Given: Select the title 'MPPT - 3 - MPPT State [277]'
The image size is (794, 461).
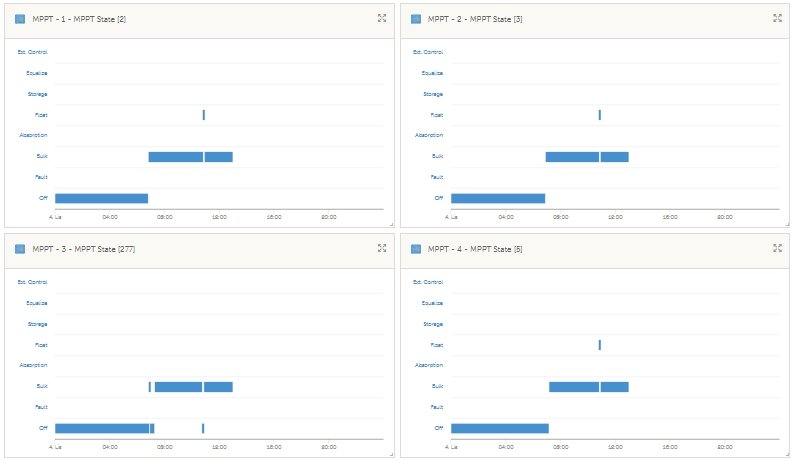Looking at the screenshot, I should click(84, 249).
